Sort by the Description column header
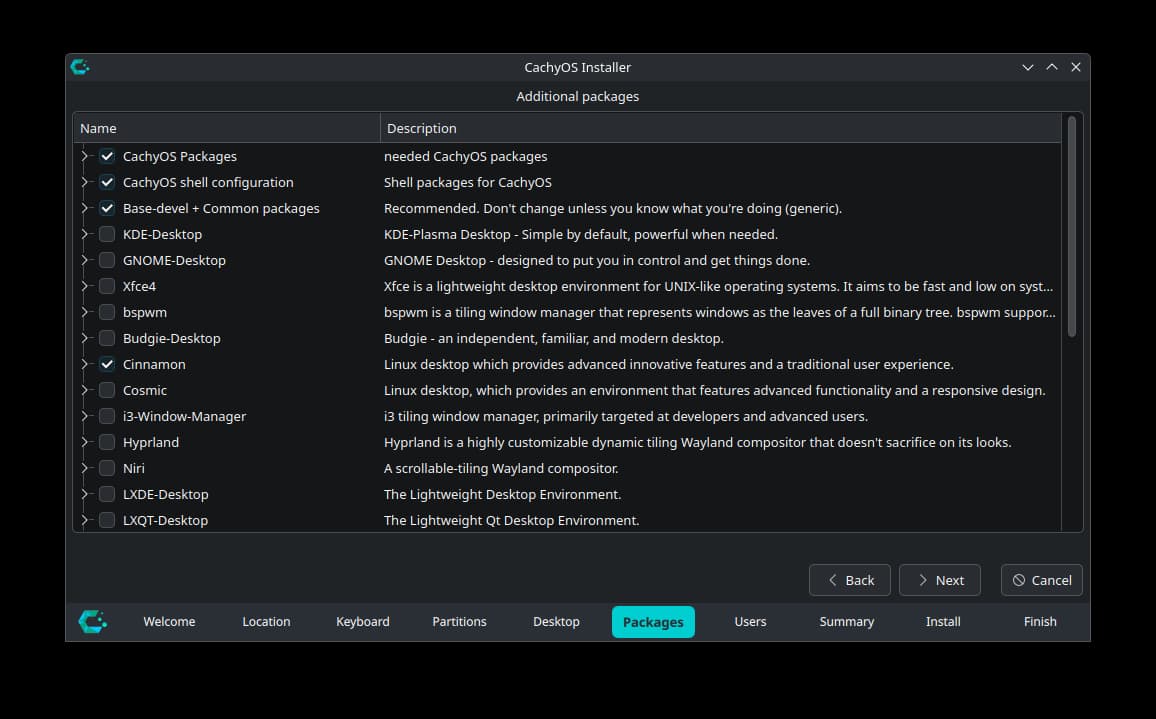1156x719 pixels. pyautogui.click(x=720, y=128)
